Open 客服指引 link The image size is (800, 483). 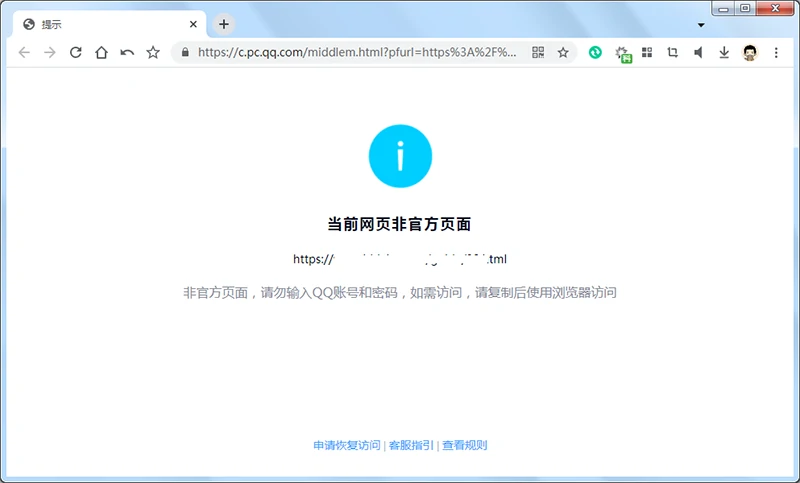[x=411, y=445]
